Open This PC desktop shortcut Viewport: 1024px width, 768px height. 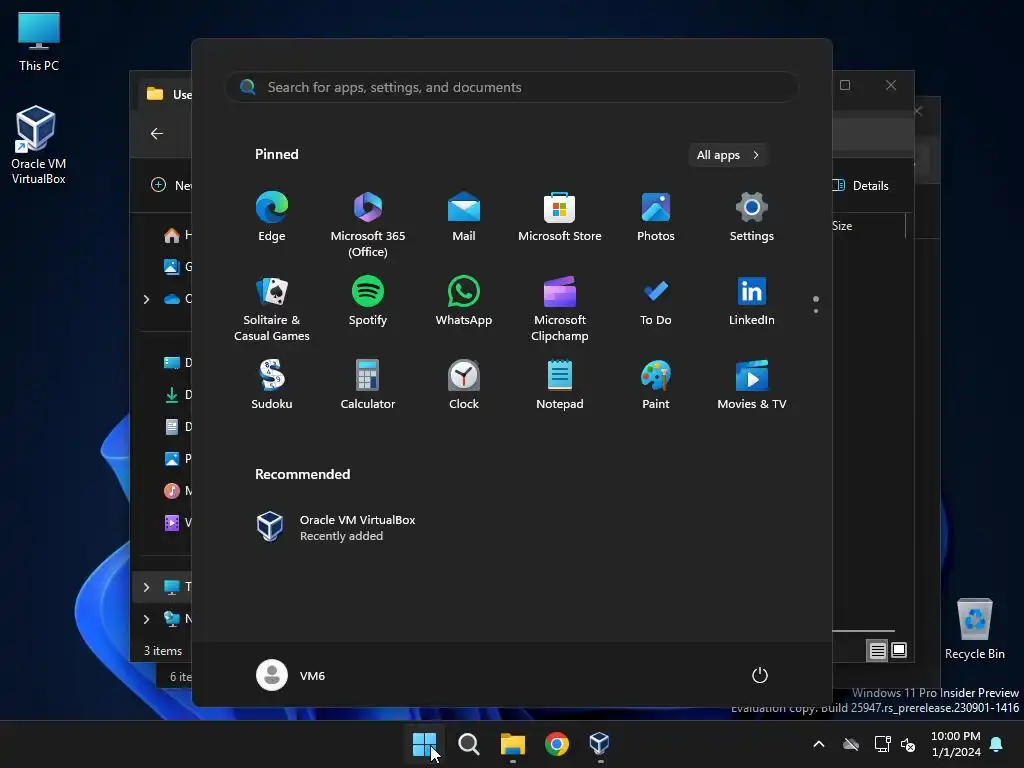tap(39, 41)
